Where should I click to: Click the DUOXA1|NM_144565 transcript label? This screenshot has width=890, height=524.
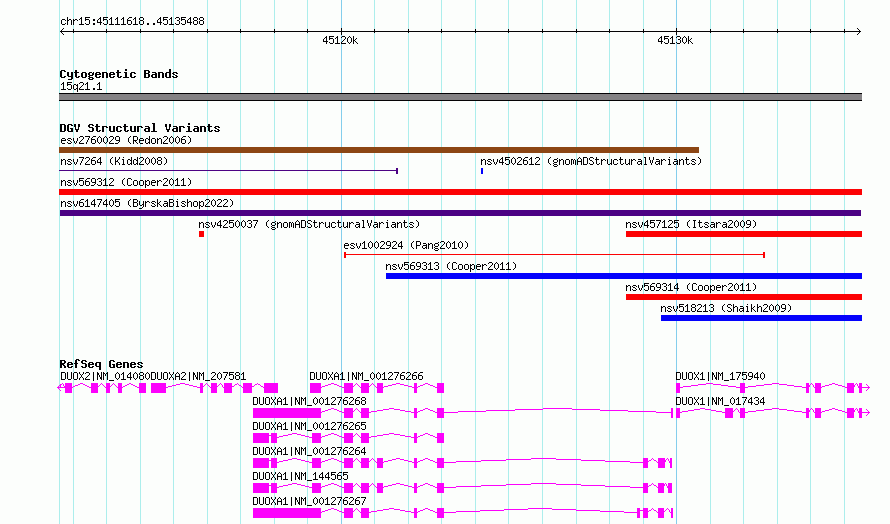300,476
